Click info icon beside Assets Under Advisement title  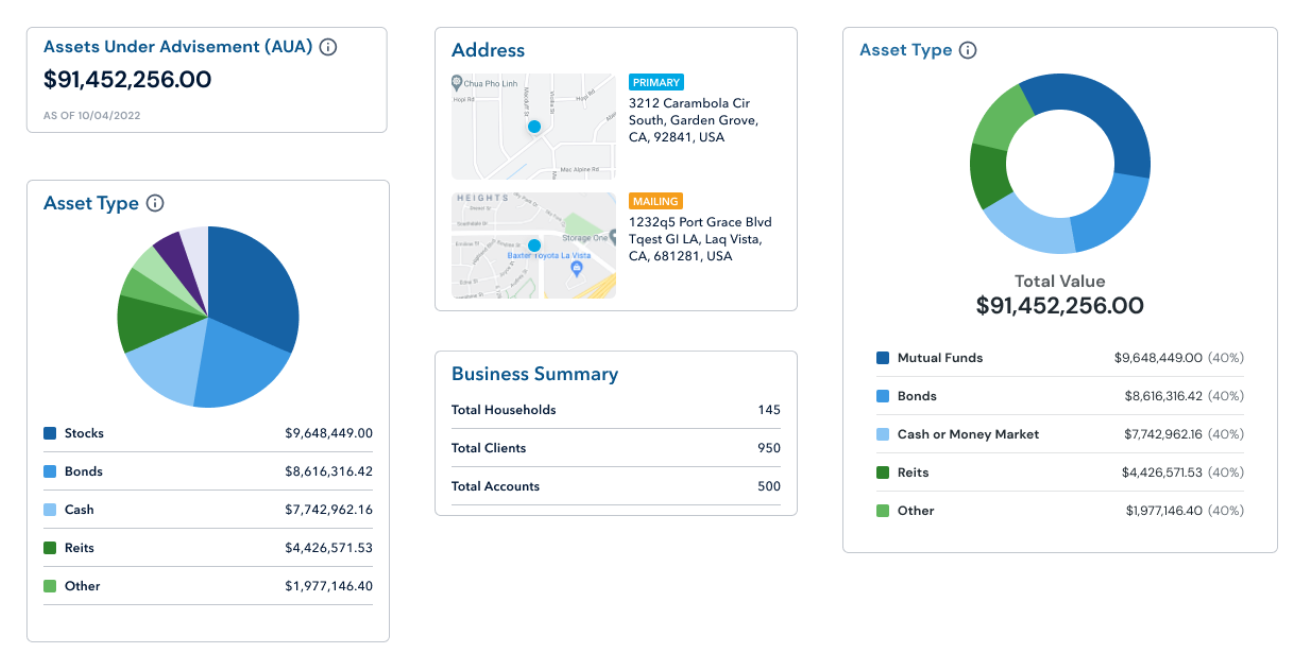point(328,47)
